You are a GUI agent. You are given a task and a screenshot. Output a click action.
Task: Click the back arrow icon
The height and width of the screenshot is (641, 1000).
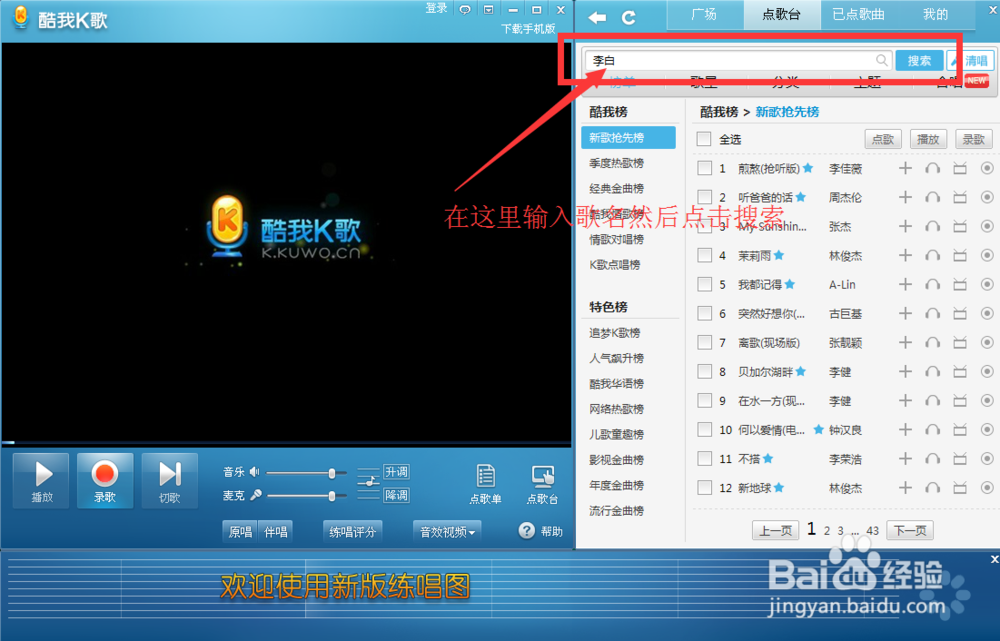click(597, 18)
